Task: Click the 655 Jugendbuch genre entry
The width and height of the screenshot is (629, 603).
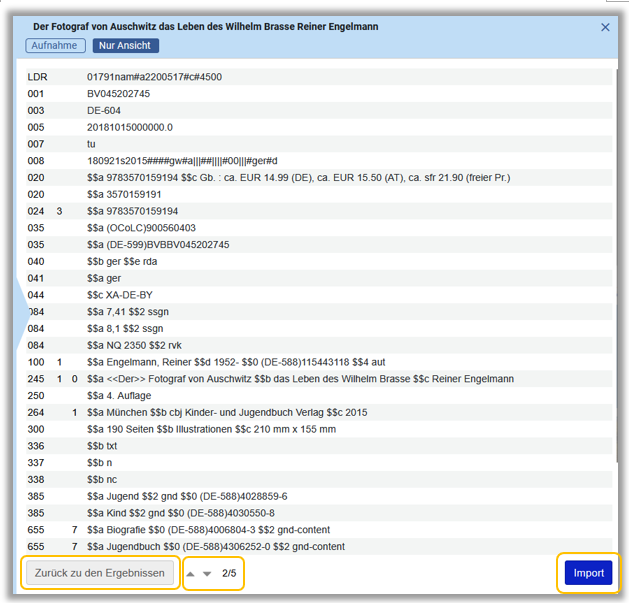Action: pyautogui.click(x=216, y=547)
